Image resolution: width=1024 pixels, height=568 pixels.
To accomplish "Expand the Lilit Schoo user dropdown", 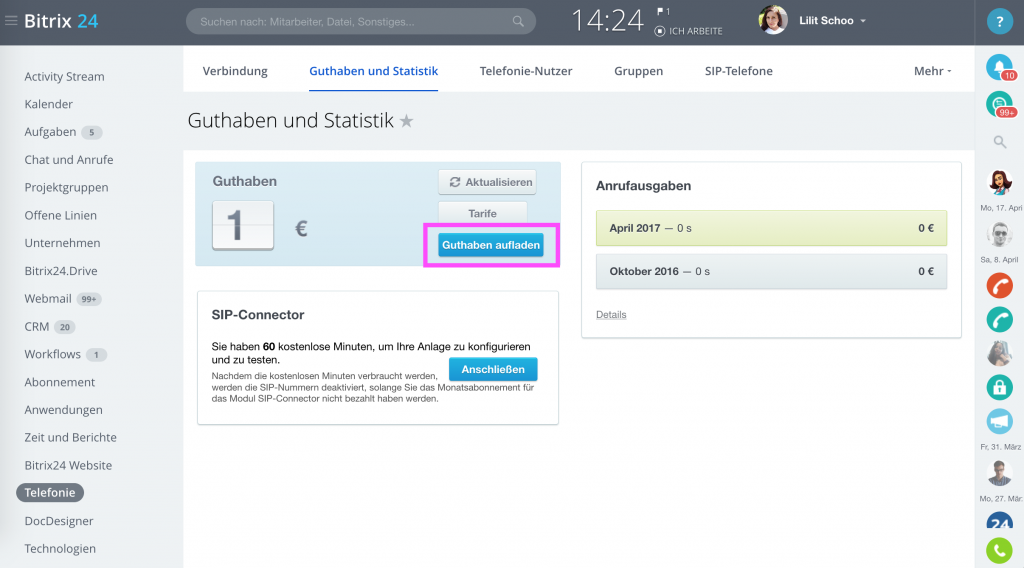I will [863, 21].
